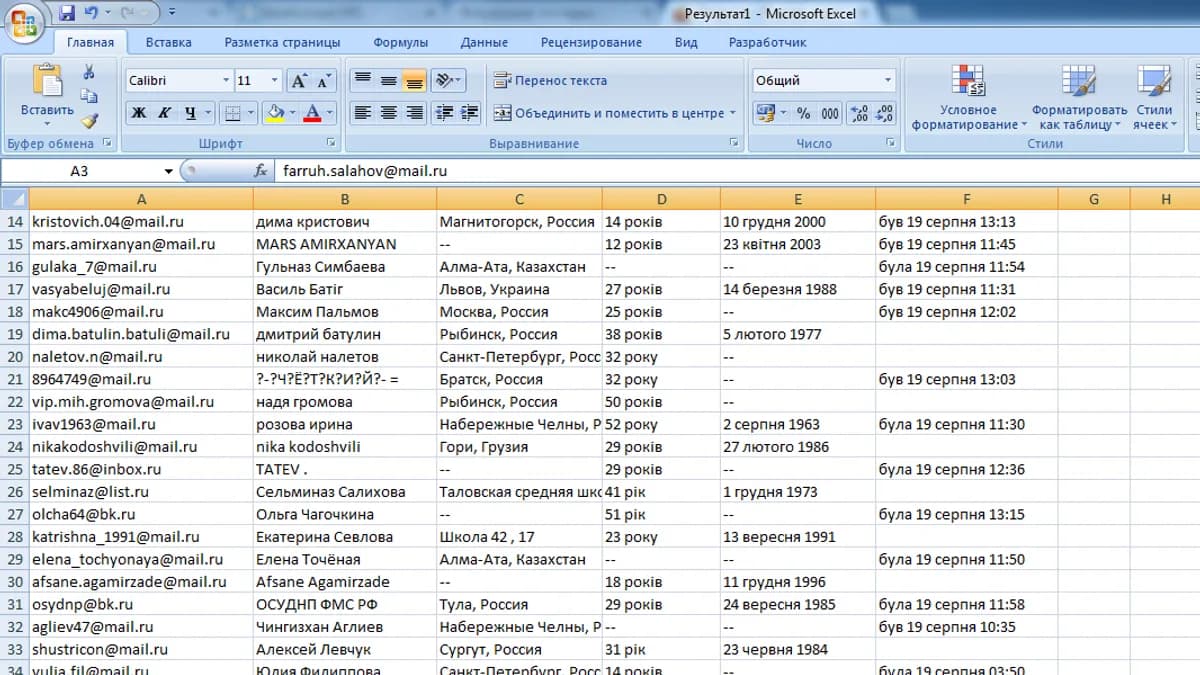The image size is (1200, 675).
Task: Increase the font size
Action: pos(300,81)
